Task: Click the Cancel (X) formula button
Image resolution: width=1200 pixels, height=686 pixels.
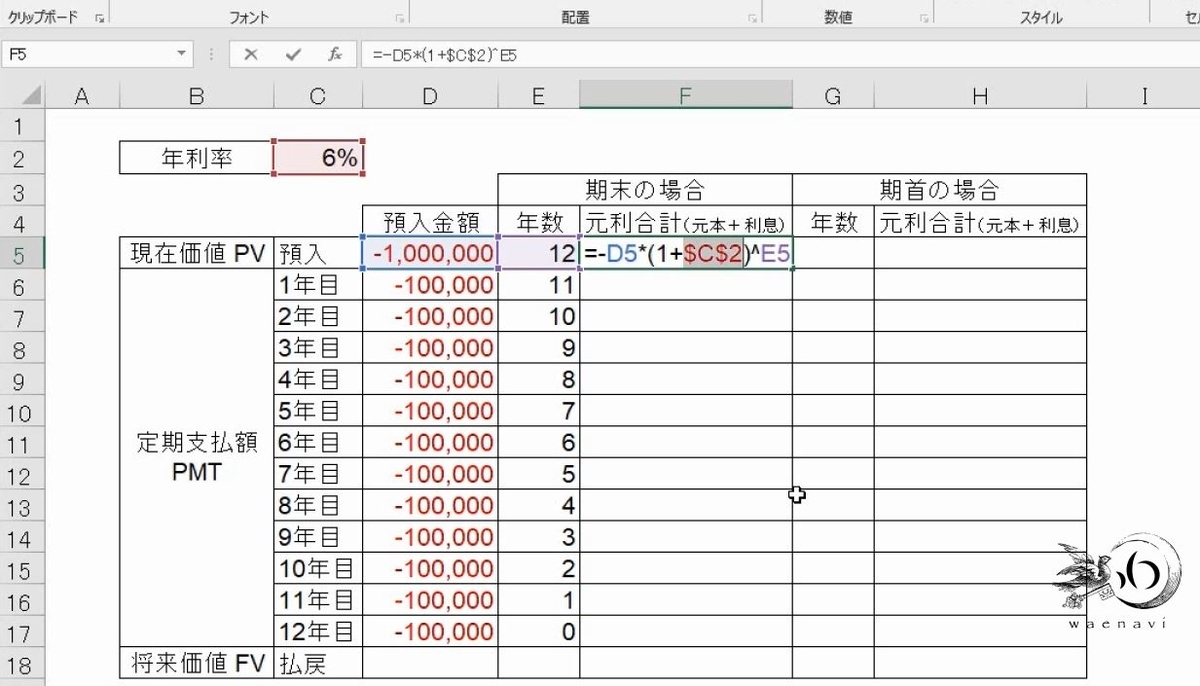Action: point(251,54)
